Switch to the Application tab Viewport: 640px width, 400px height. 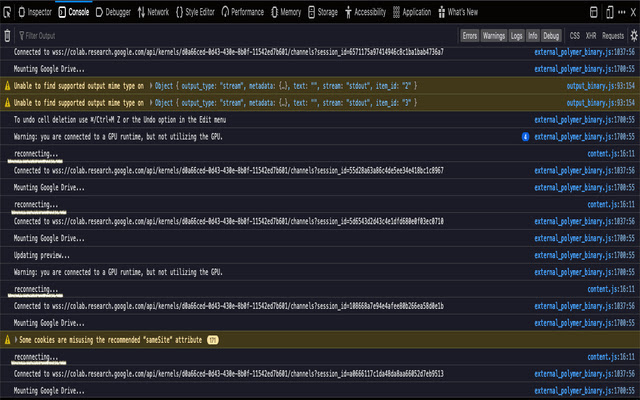(412, 12)
